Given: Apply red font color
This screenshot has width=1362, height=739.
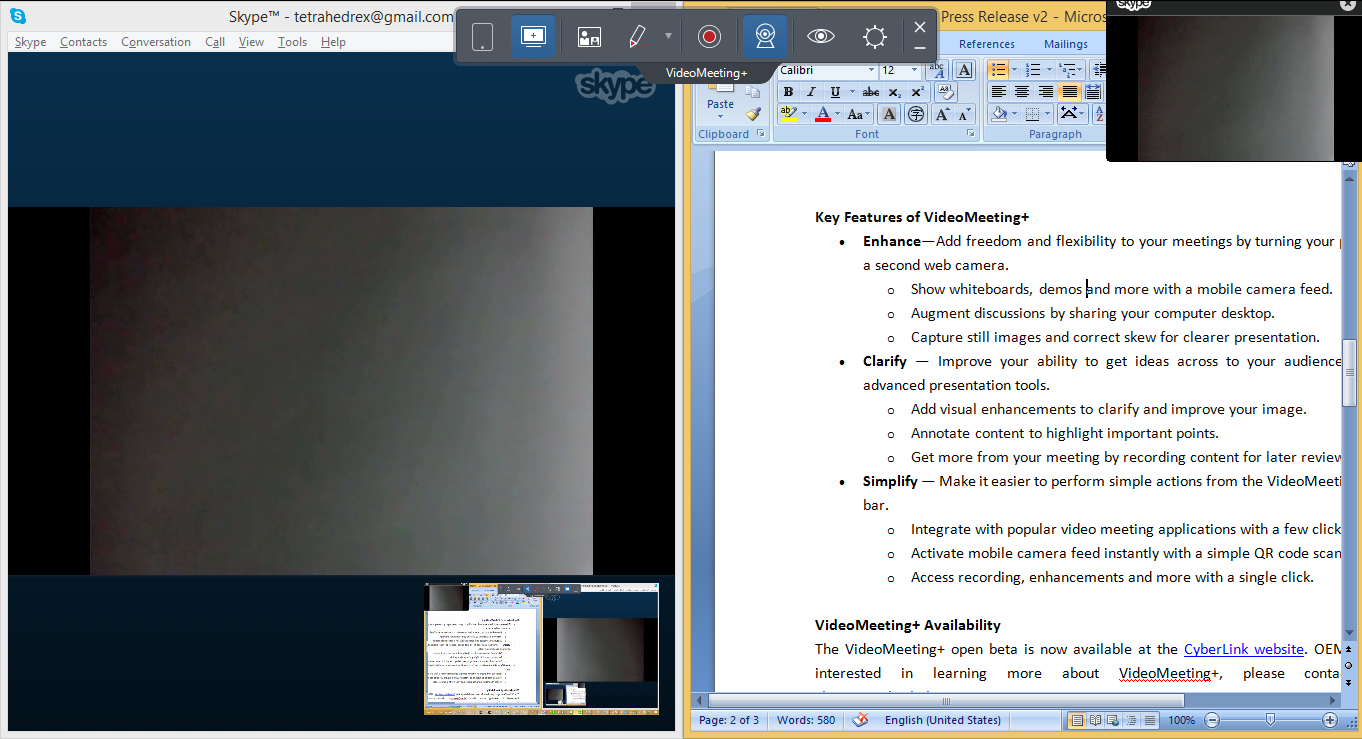Looking at the screenshot, I should click(x=823, y=114).
